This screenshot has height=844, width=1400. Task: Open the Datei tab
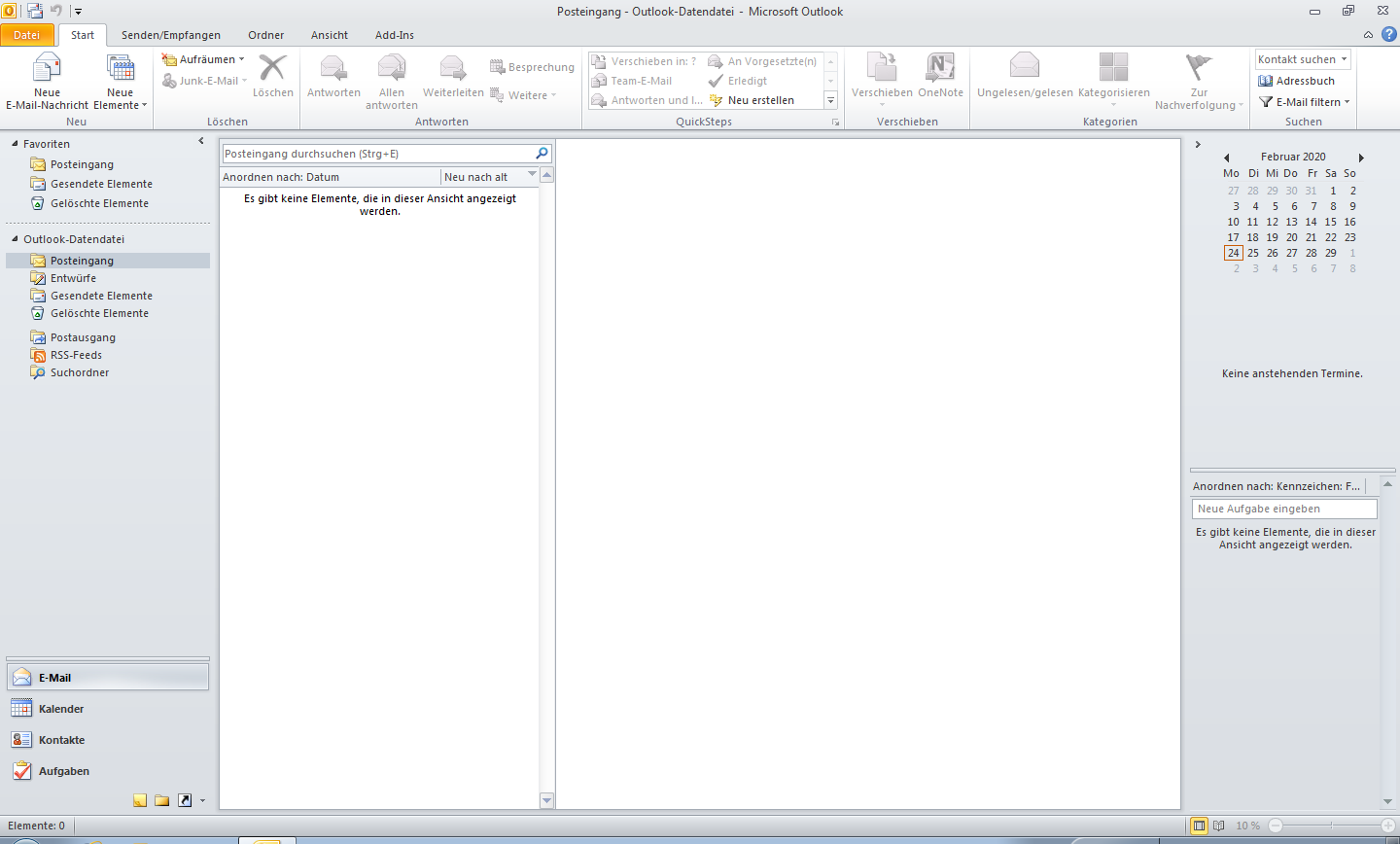tap(27, 35)
